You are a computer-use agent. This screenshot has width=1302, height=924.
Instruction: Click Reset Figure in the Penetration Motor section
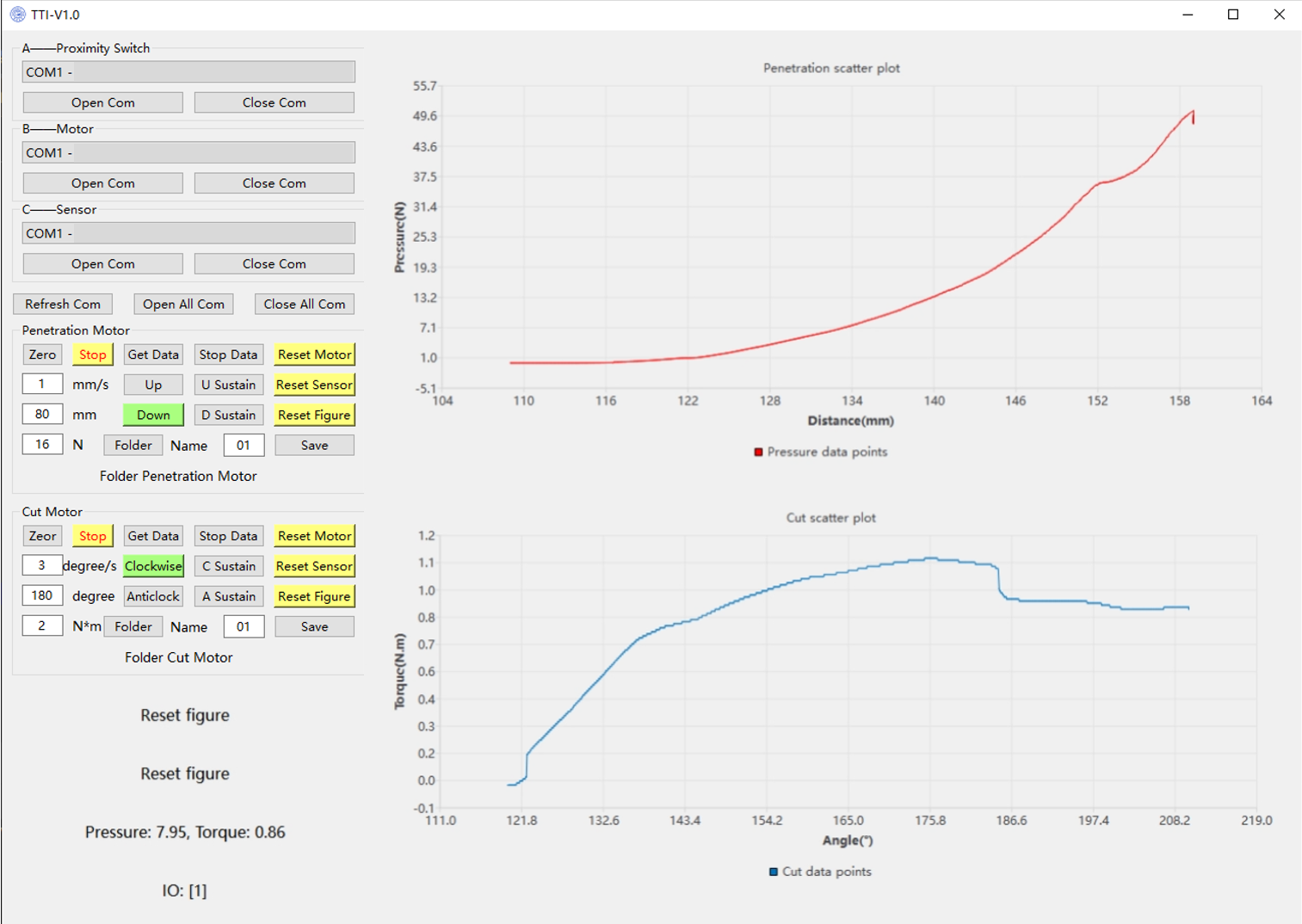coord(315,415)
